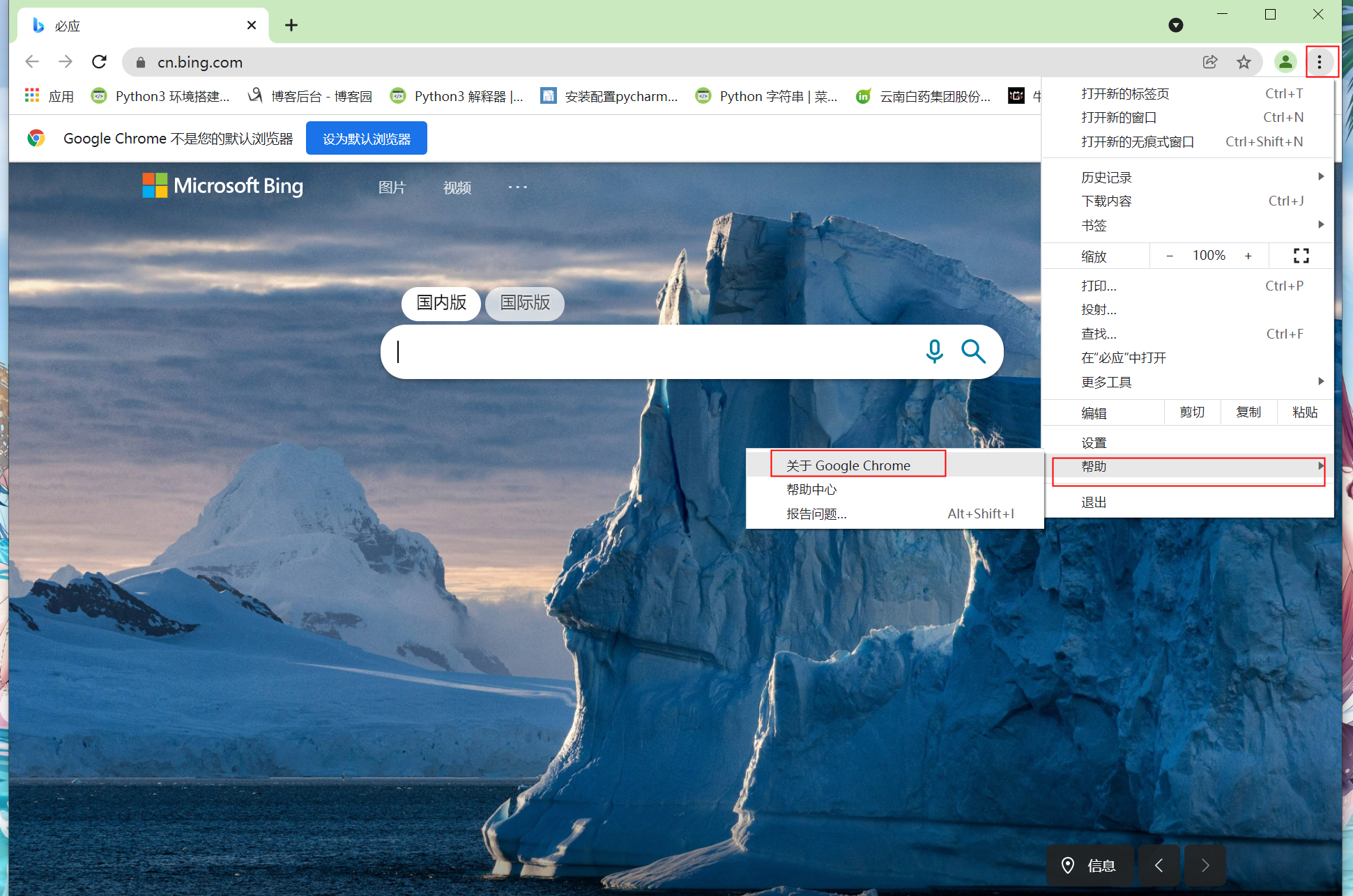Click the microphone voice search icon
1353x896 pixels.
(x=934, y=351)
